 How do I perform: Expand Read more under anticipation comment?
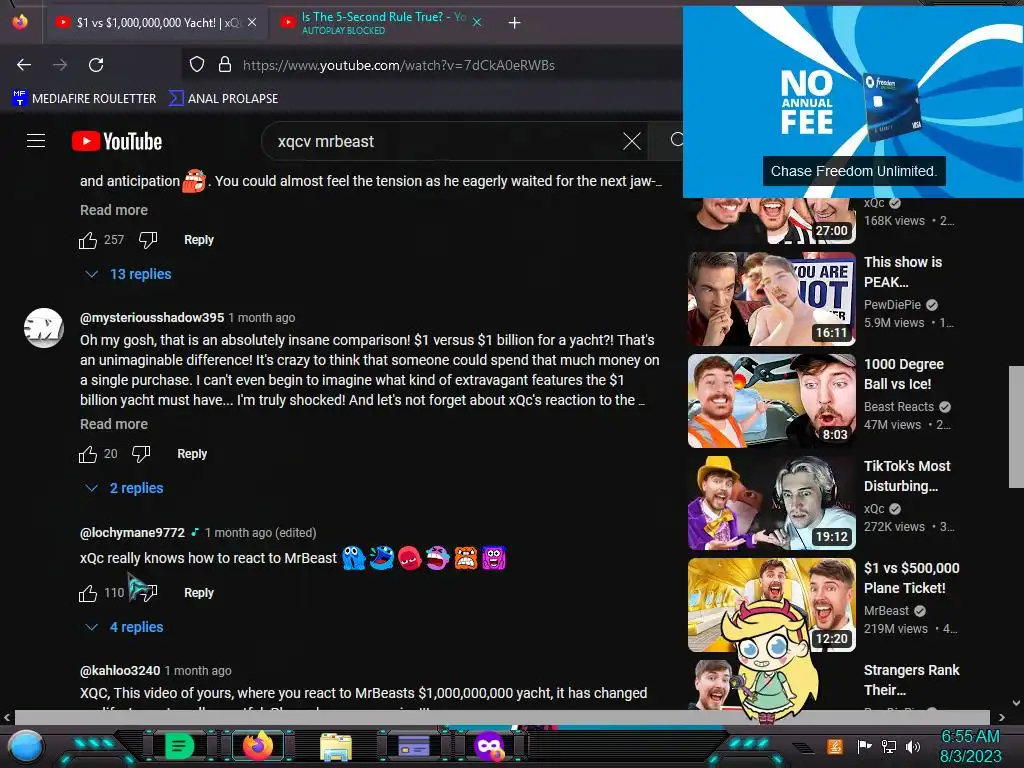[114, 210]
